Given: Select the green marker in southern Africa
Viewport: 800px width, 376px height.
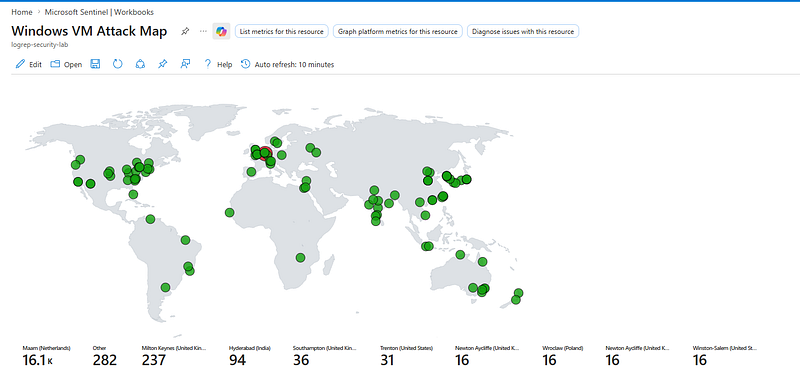Looking at the screenshot, I should [x=301, y=257].
